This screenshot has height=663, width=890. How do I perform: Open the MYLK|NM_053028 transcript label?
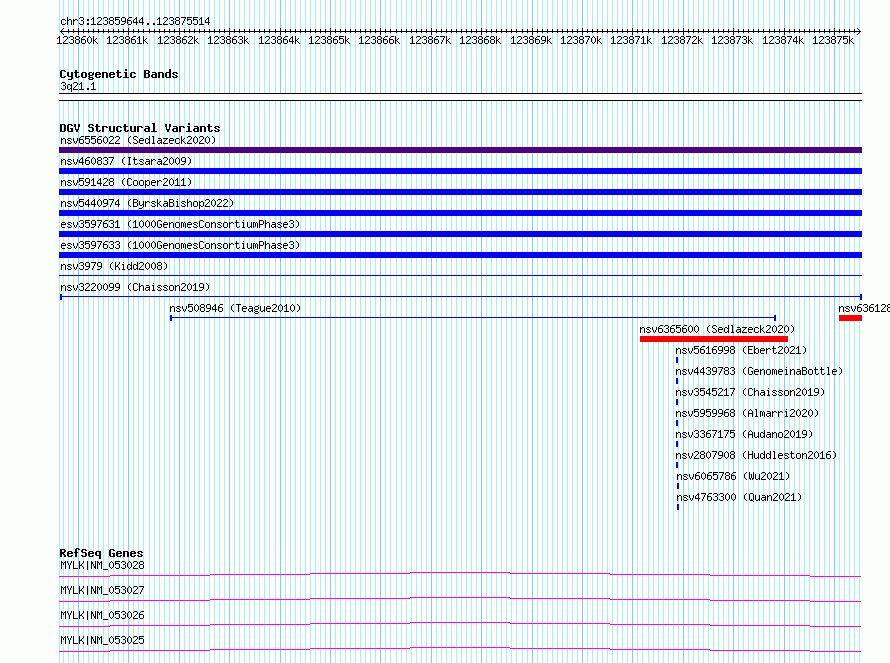coord(102,565)
